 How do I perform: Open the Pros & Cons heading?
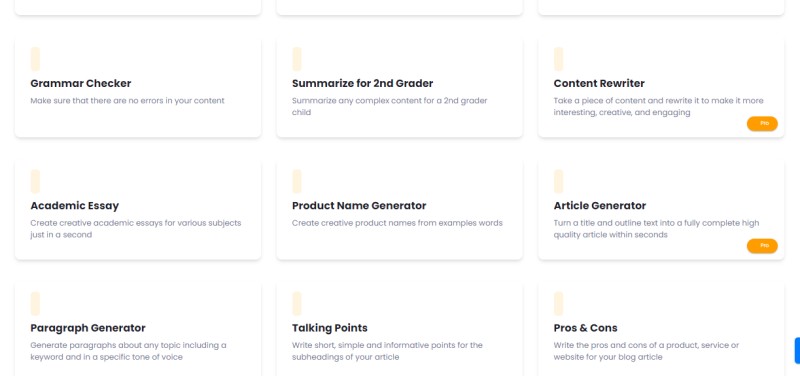pos(585,328)
